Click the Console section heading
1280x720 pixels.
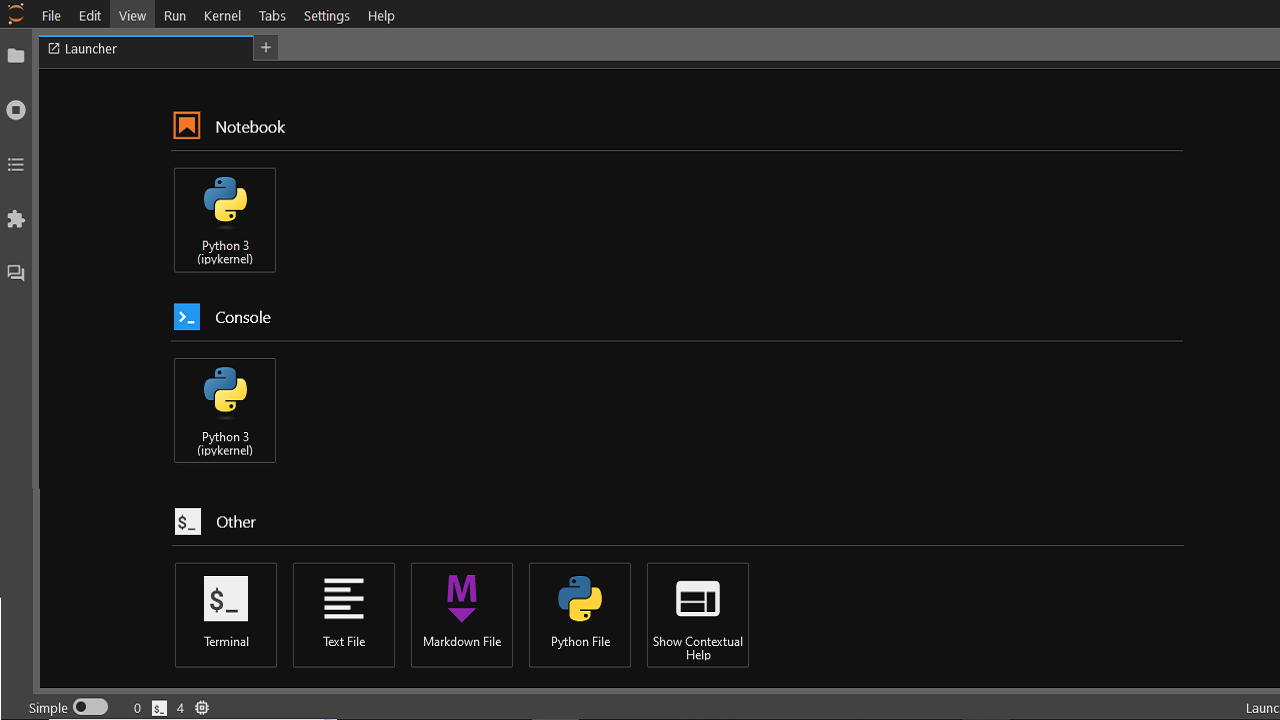point(243,317)
